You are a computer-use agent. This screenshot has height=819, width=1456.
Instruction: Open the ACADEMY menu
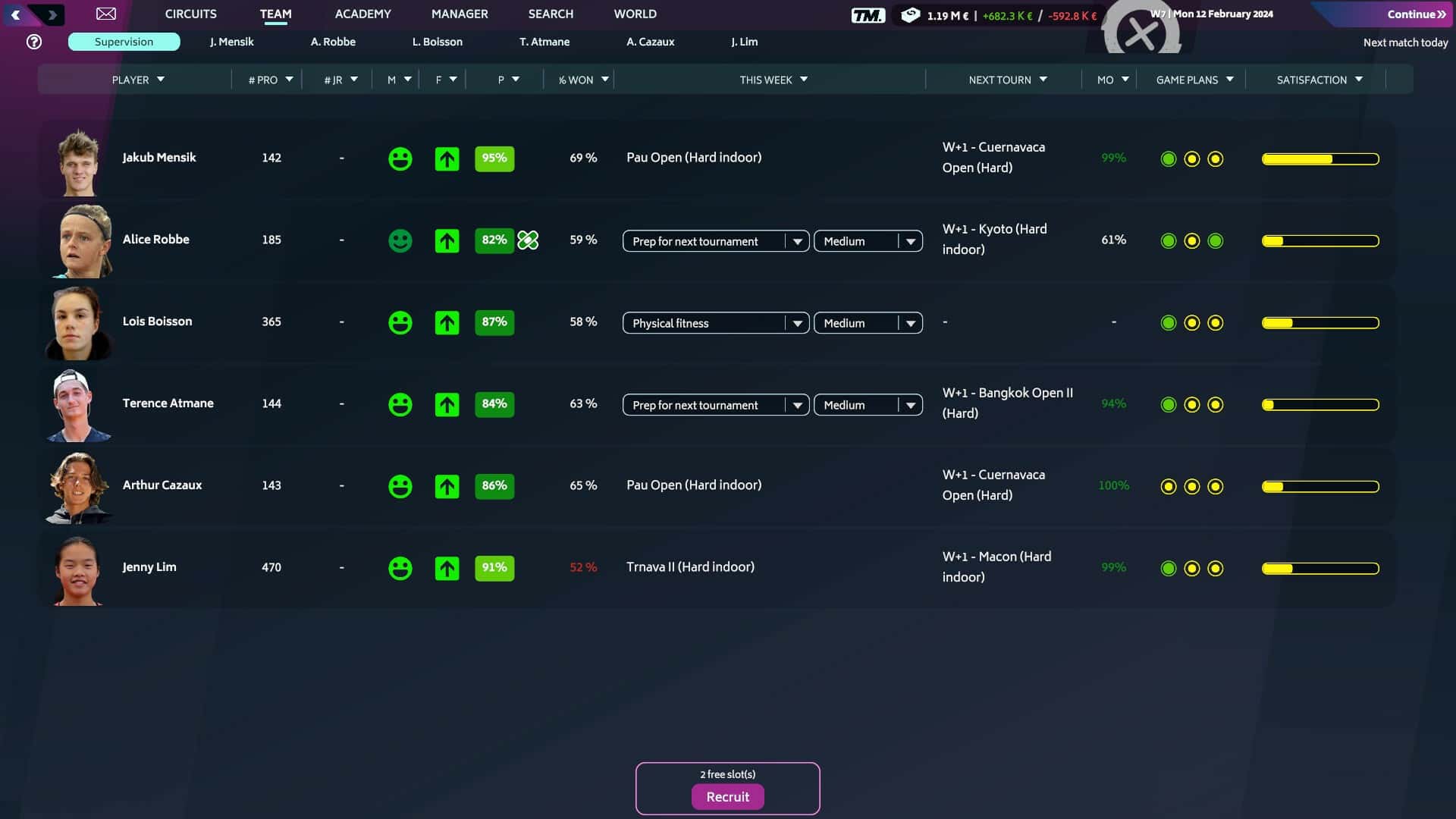pyautogui.click(x=362, y=14)
